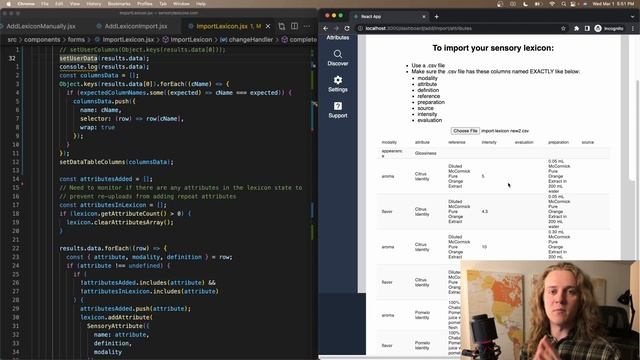Open the View menu in menu bar

point(75,4)
